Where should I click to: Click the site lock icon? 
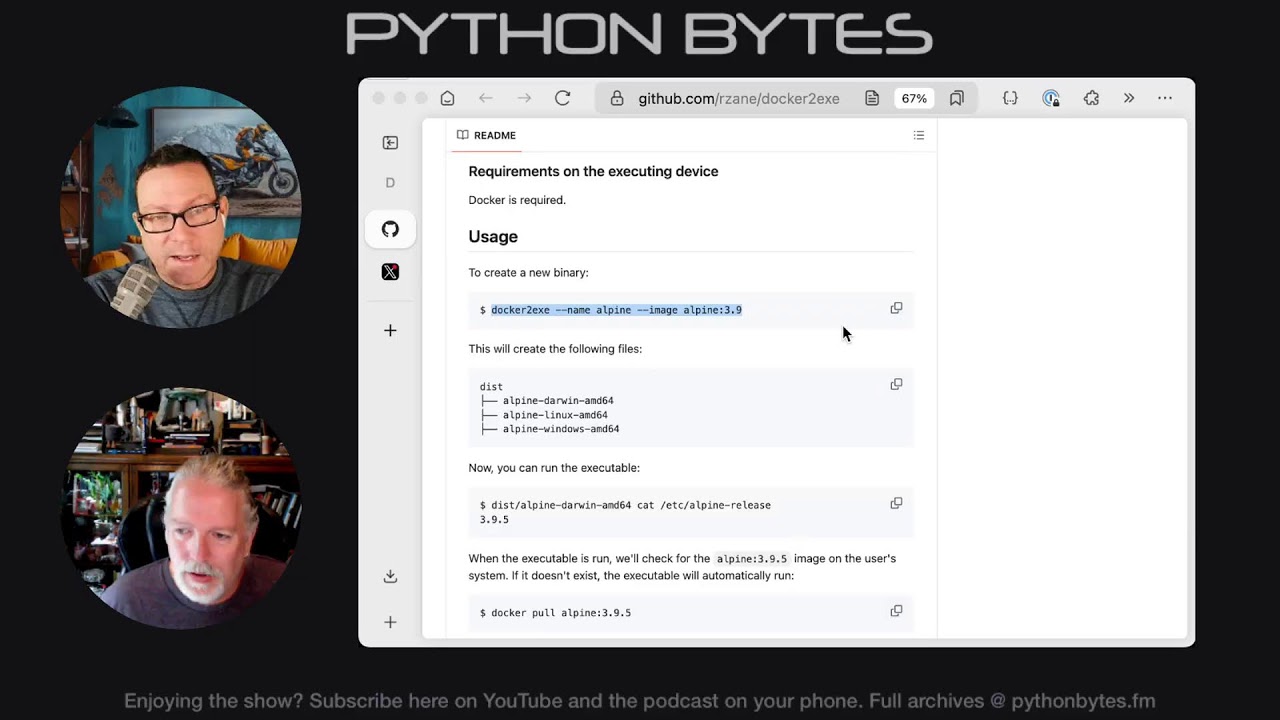tap(617, 98)
